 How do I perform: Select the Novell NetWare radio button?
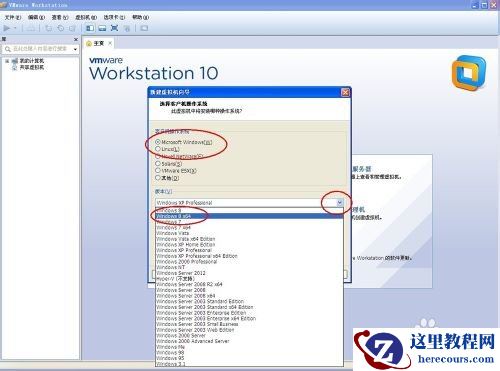[158, 156]
